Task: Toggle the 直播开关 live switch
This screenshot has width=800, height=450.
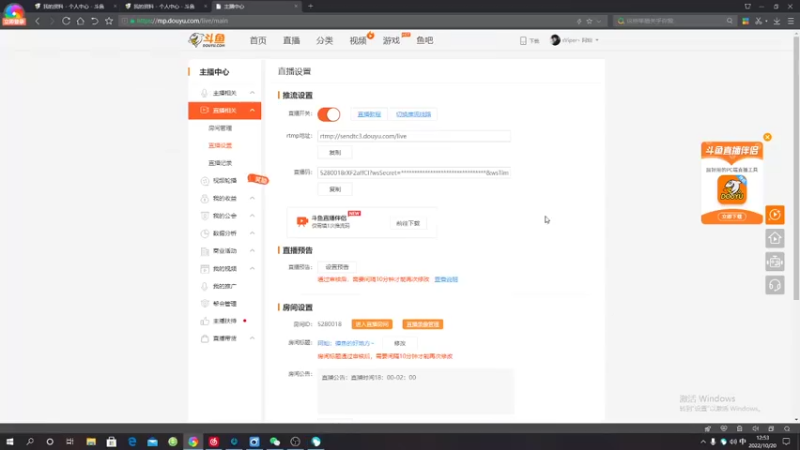Action: (329, 114)
